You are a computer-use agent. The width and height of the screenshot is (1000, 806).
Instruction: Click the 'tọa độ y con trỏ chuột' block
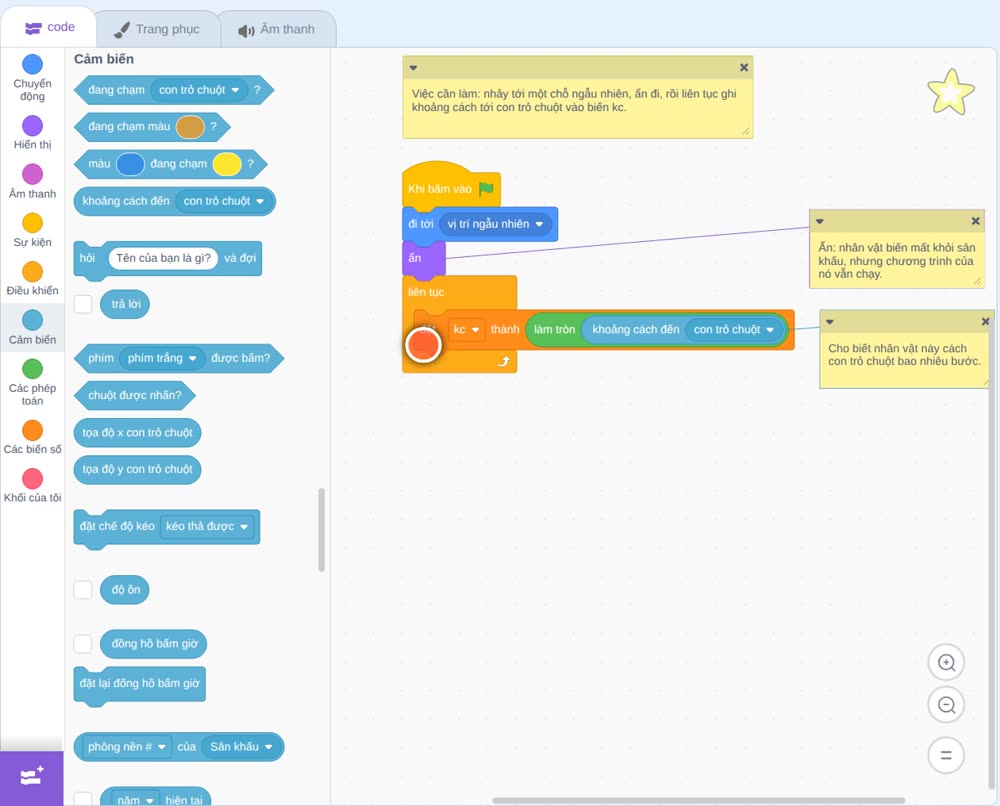click(x=137, y=469)
